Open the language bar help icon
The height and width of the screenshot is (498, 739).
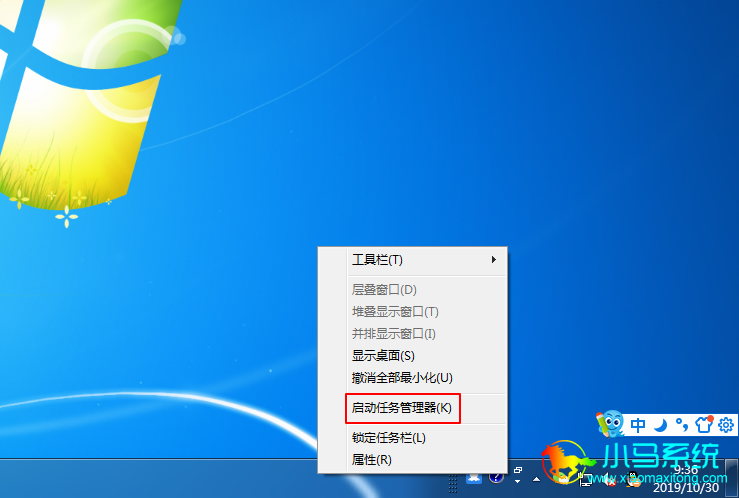point(496,476)
